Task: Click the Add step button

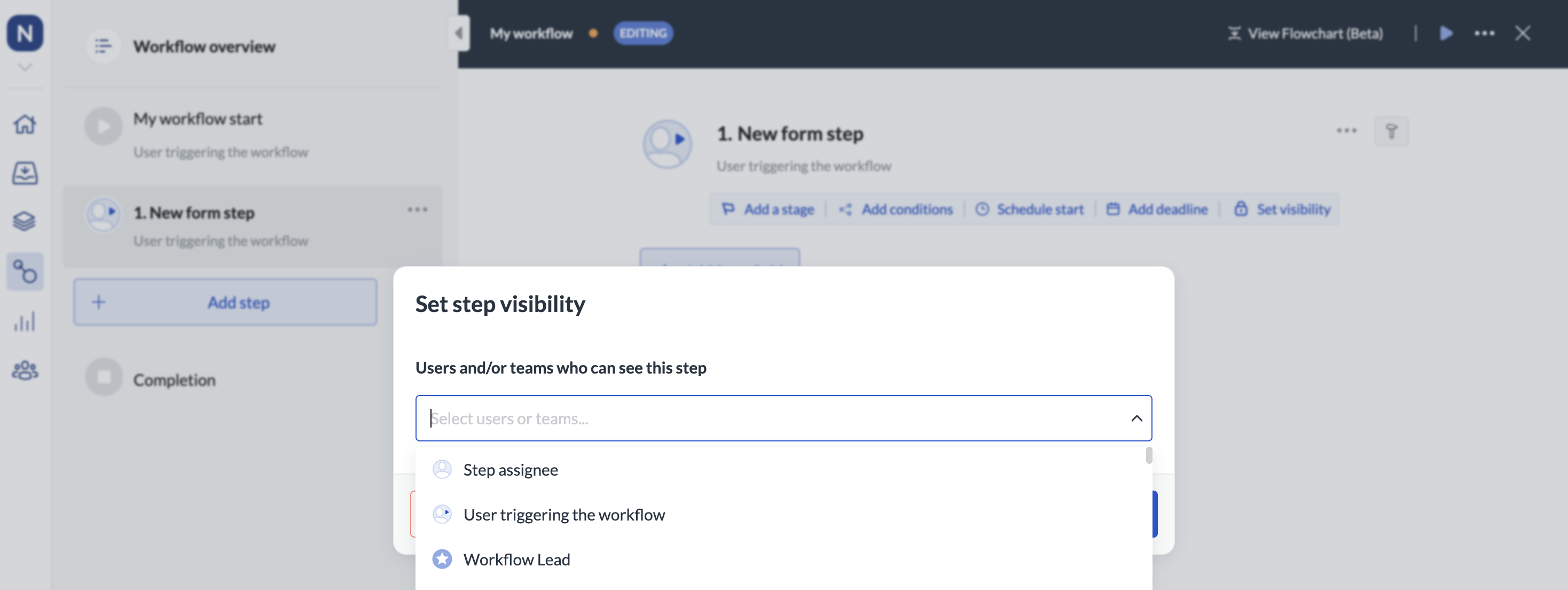Action: click(x=225, y=302)
